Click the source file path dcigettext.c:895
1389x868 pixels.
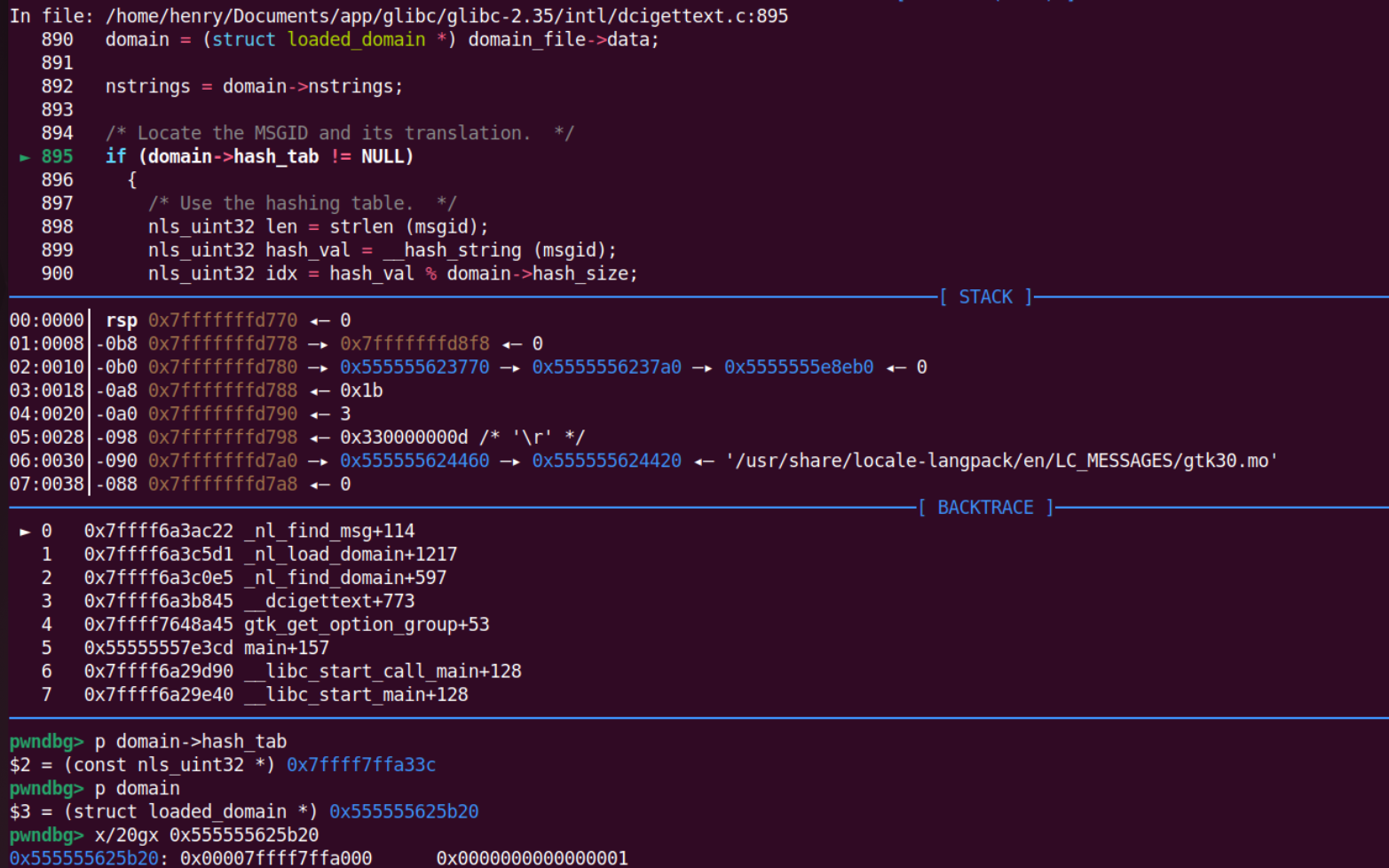[446, 16]
